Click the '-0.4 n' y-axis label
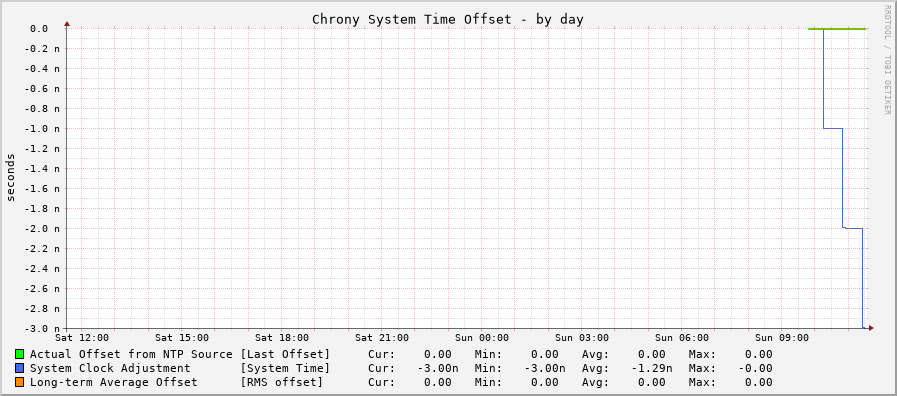 click(42, 69)
